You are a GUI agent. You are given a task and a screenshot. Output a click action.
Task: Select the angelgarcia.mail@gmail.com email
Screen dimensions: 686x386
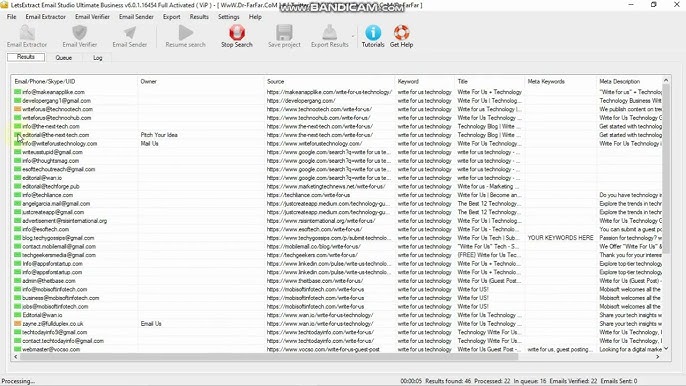(x=56, y=204)
